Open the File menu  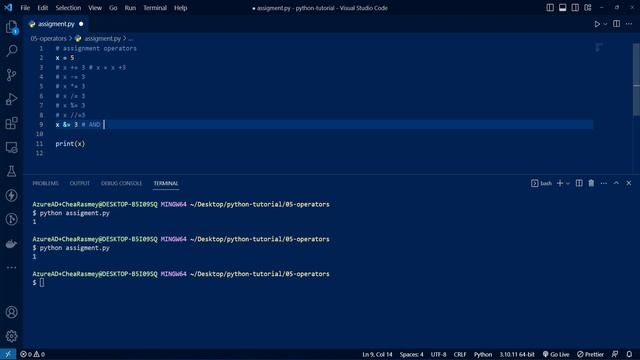pyautogui.click(x=25, y=8)
